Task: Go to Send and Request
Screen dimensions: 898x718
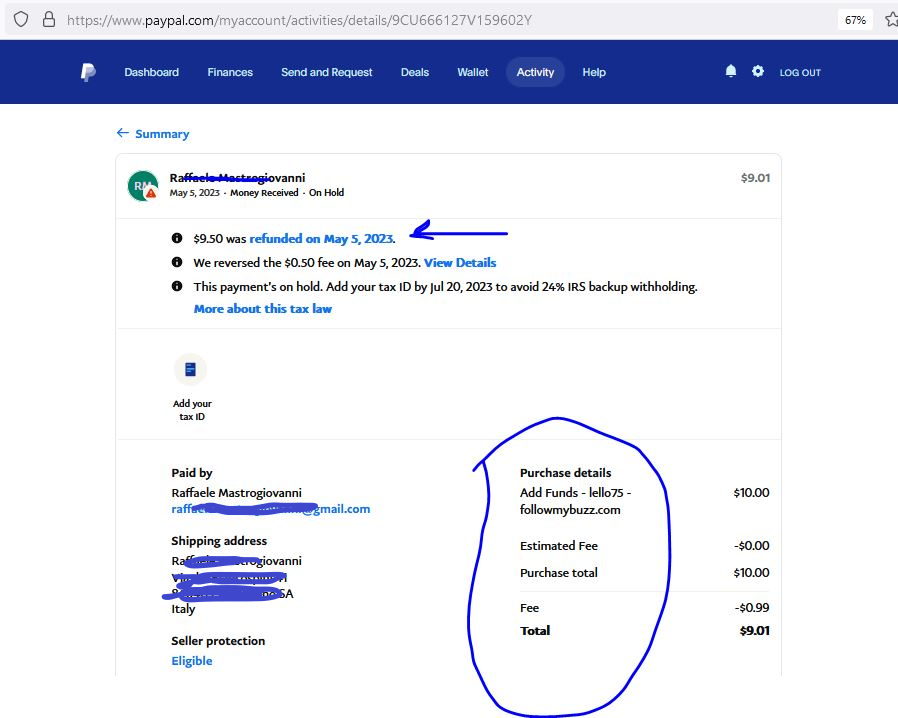Action: (326, 72)
